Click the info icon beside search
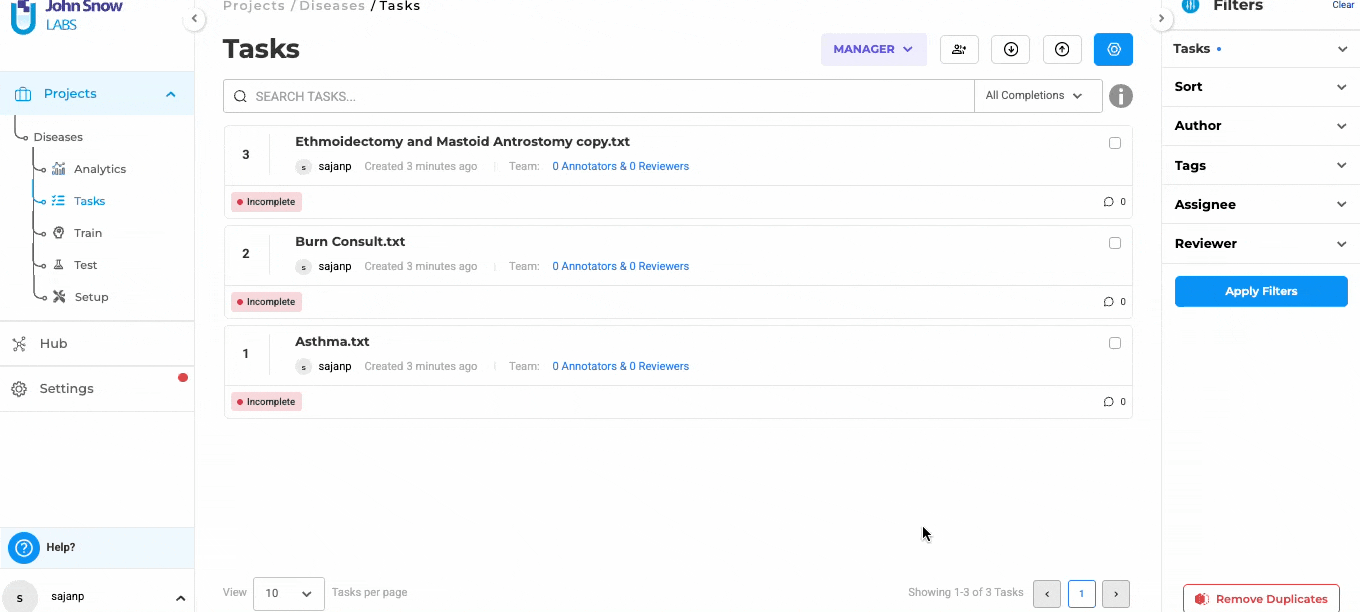Viewport: 1360px width, 612px height. [1121, 96]
